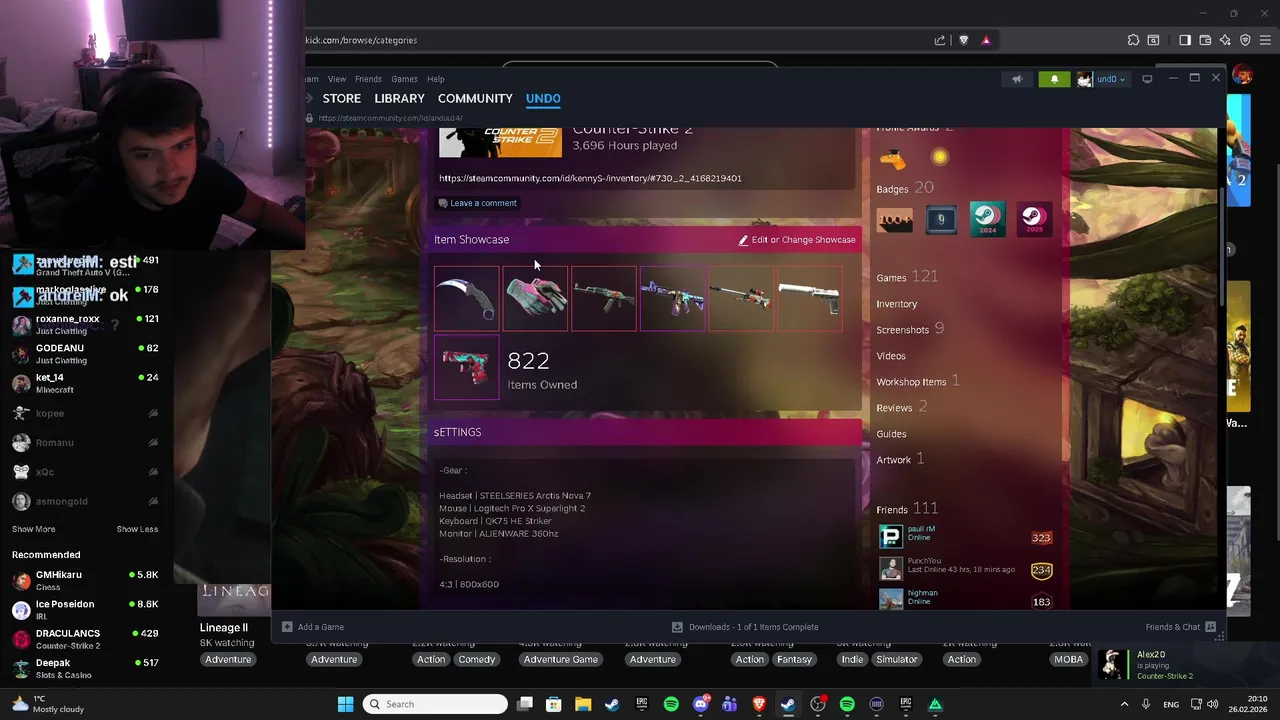This screenshot has width=1280, height=720.
Task: Select the white pistol showcase item
Action: (x=810, y=298)
